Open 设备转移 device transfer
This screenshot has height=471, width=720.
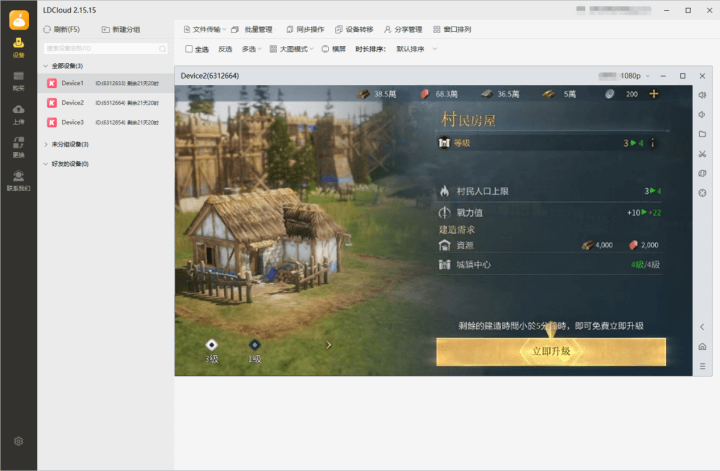[354, 29]
